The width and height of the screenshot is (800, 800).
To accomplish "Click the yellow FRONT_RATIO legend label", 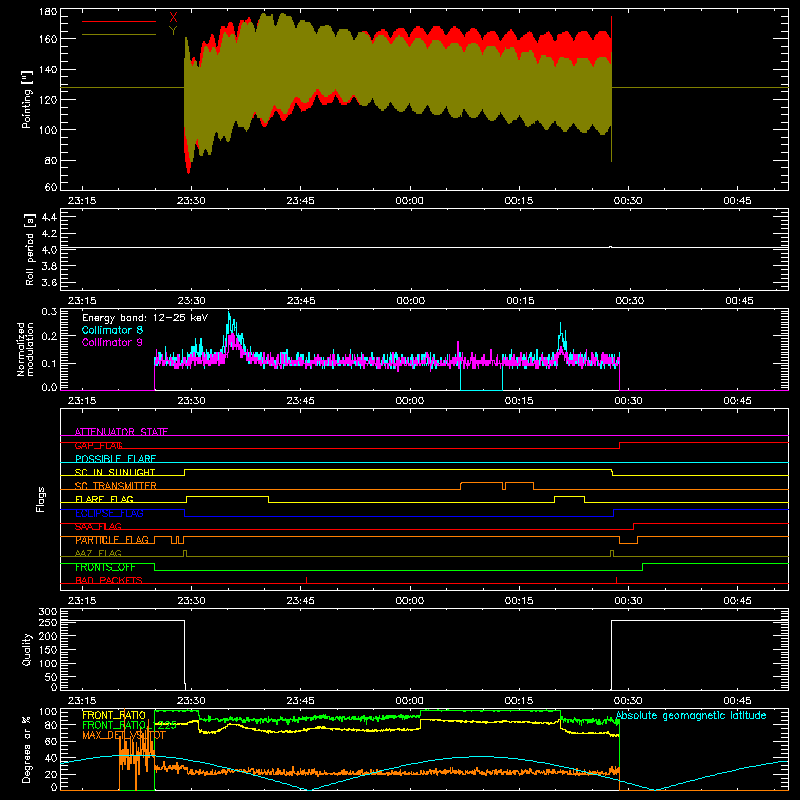I will coord(114,716).
